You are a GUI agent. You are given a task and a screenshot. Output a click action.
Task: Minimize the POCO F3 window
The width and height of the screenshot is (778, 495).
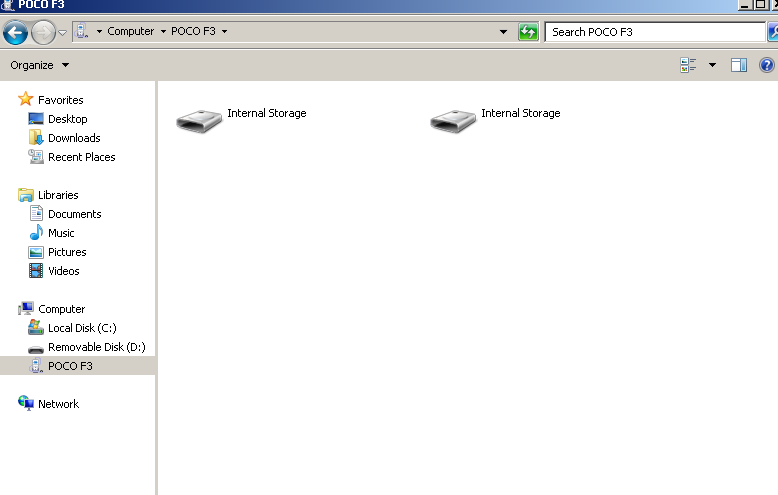tap(745, 5)
